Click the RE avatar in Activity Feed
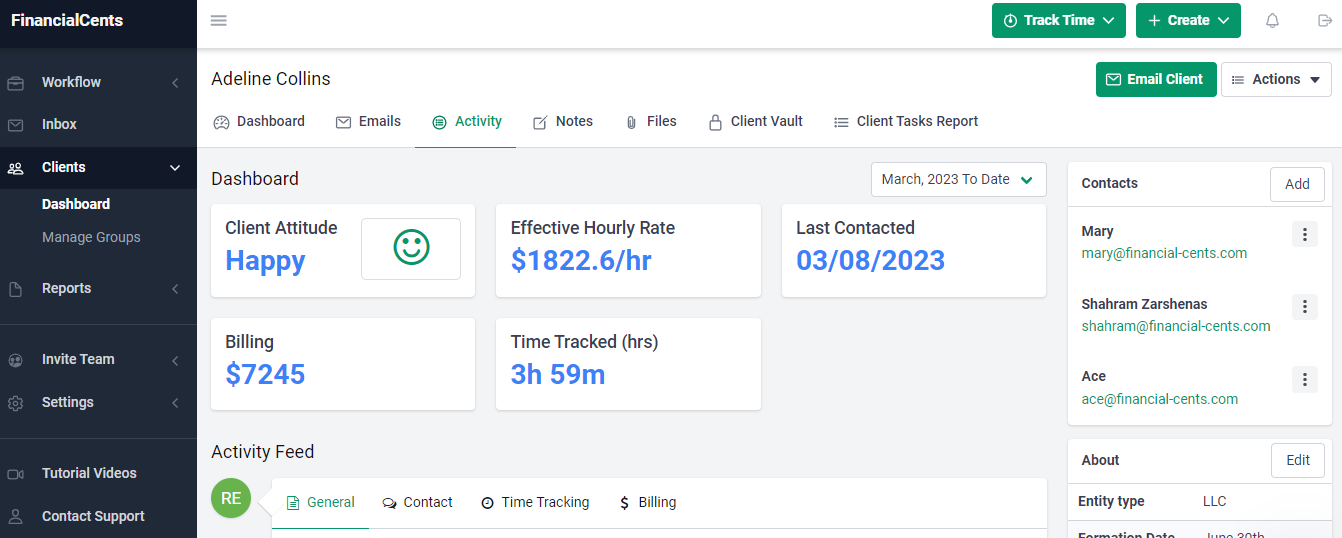This screenshot has height=538, width=1342. click(231, 498)
